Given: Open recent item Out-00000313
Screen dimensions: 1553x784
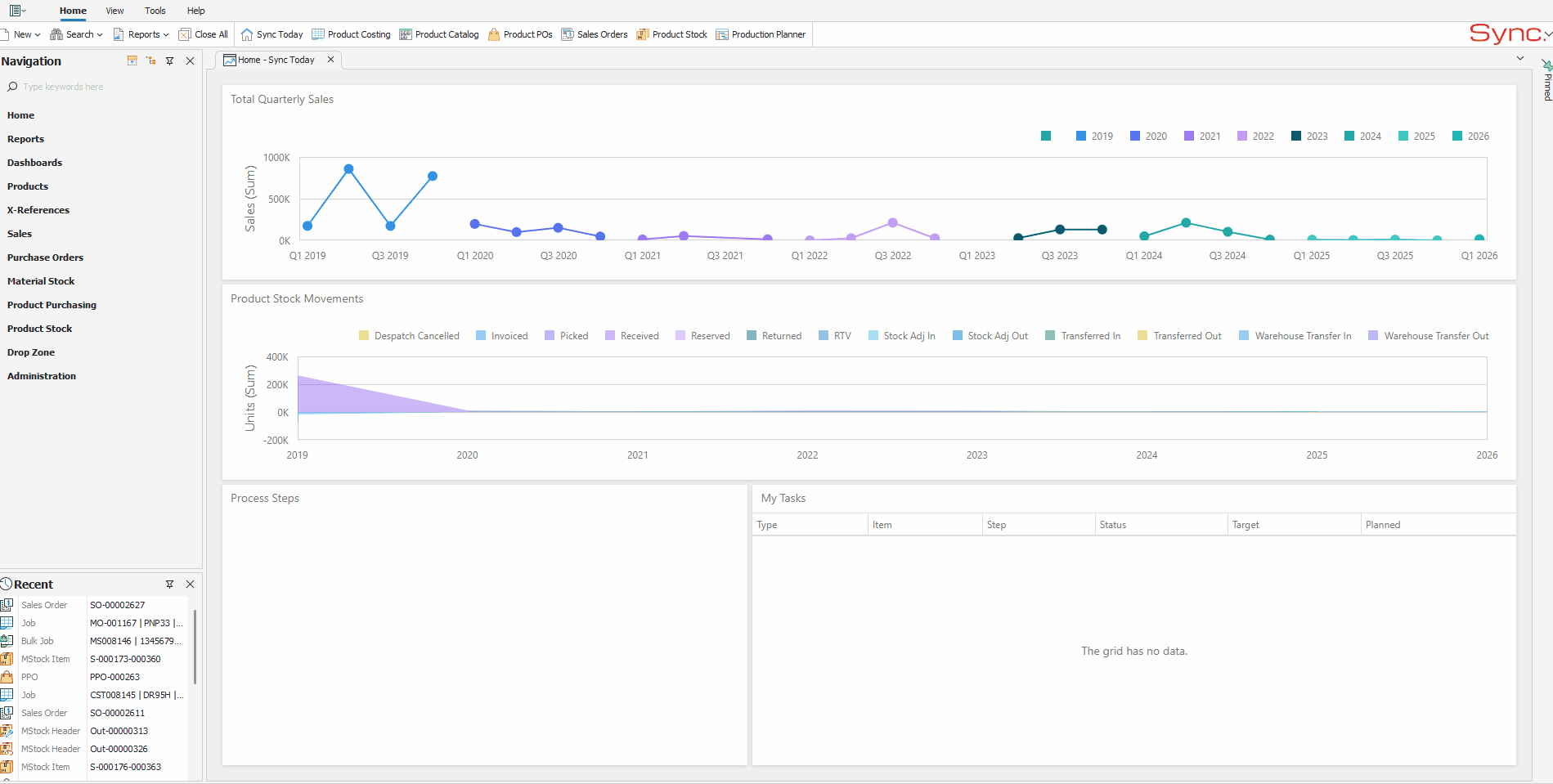Looking at the screenshot, I should click(119, 731).
